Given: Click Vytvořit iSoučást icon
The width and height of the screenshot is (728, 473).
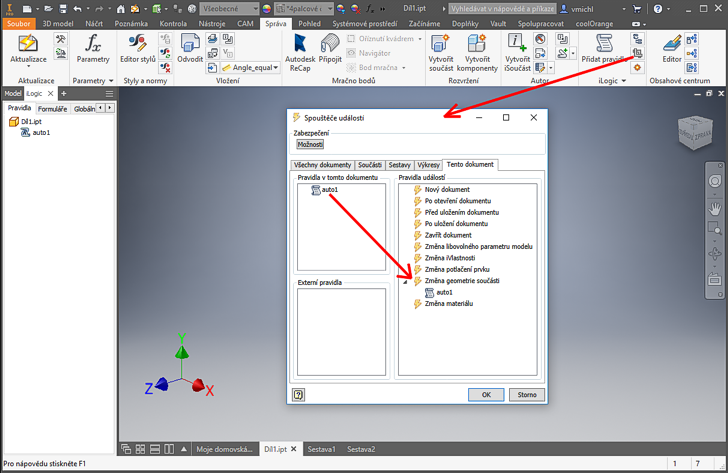Looking at the screenshot, I should 516,46.
